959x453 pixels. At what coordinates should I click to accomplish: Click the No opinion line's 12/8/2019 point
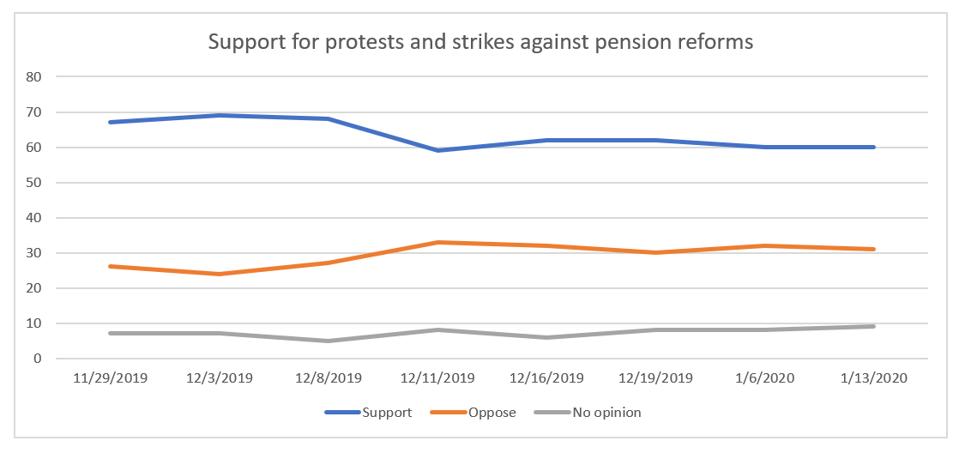point(330,341)
